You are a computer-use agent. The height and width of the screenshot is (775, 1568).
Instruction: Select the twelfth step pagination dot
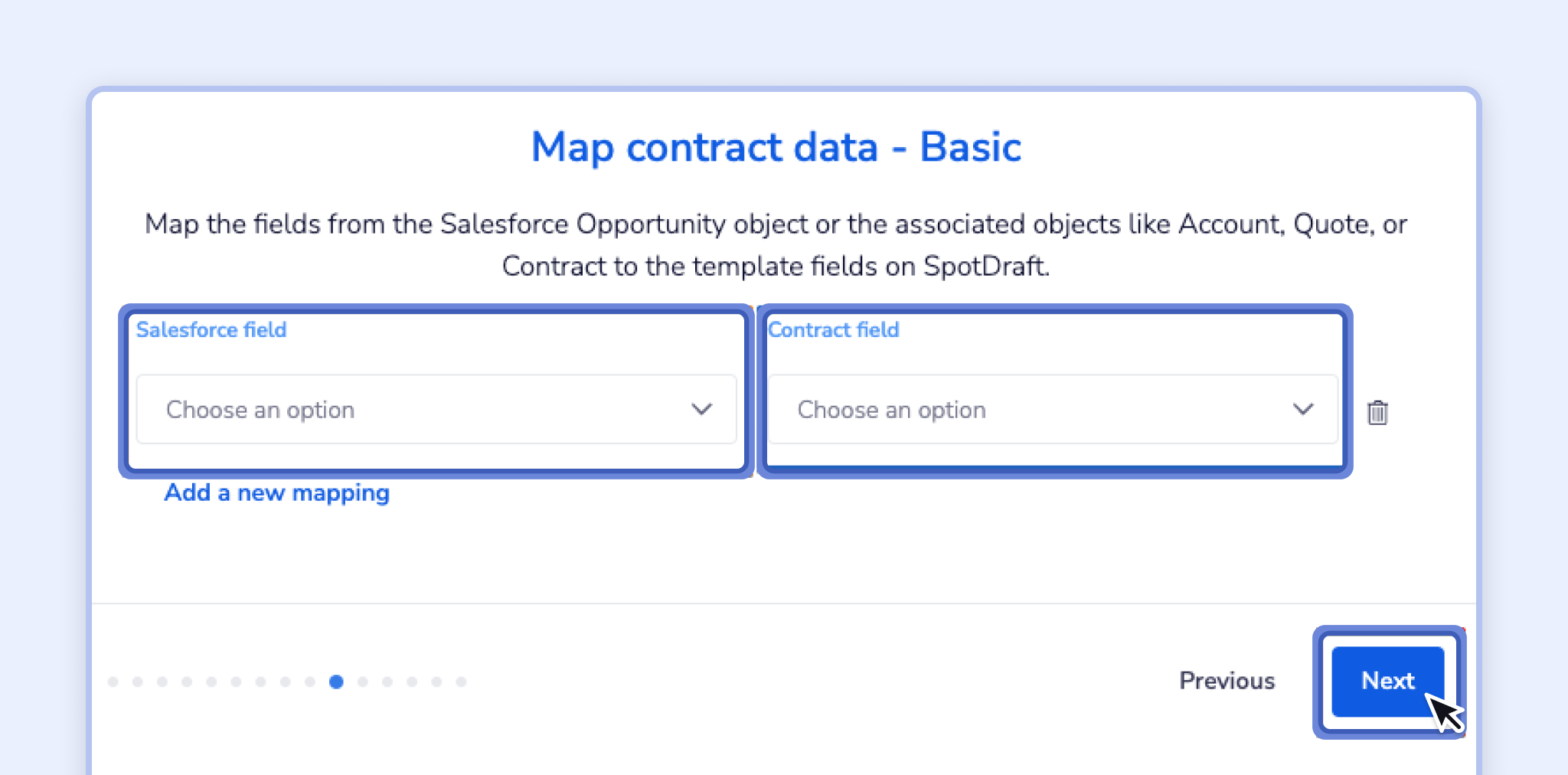point(387,682)
